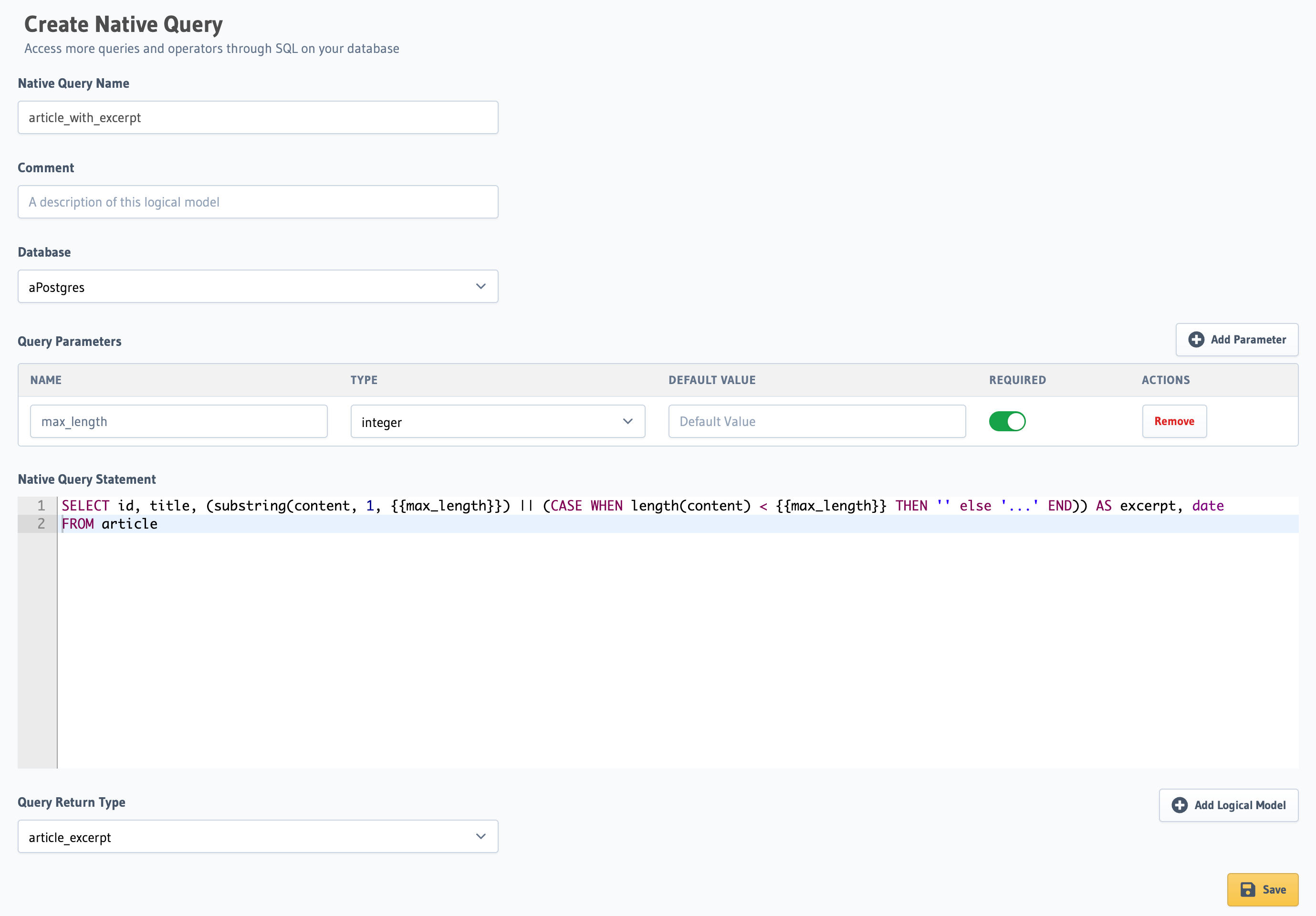Click the Comment description field
1316x916 pixels.
[258, 201]
